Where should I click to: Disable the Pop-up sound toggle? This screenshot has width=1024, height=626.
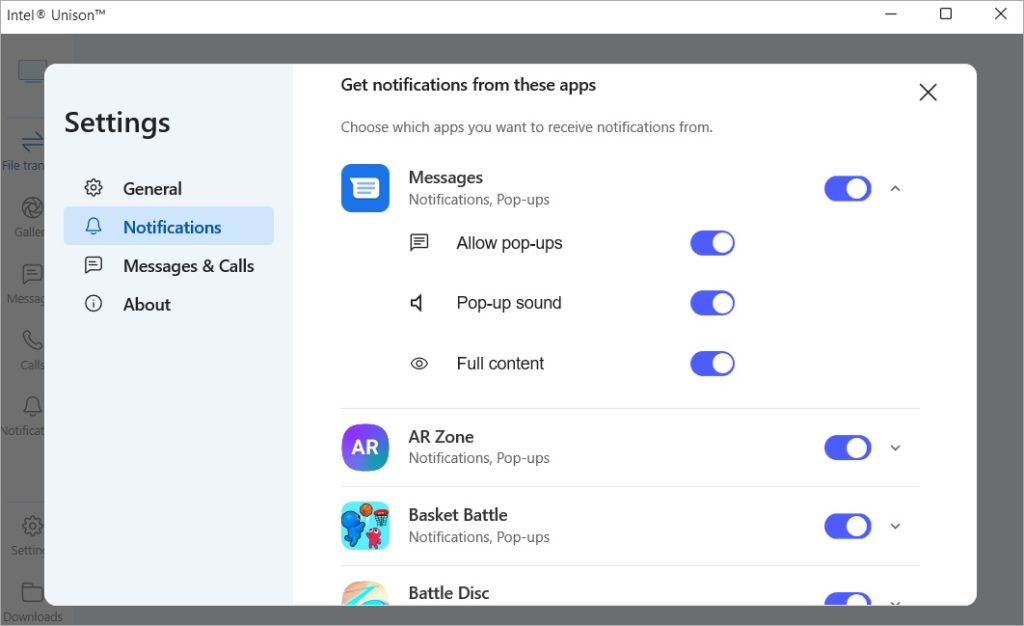pos(712,303)
